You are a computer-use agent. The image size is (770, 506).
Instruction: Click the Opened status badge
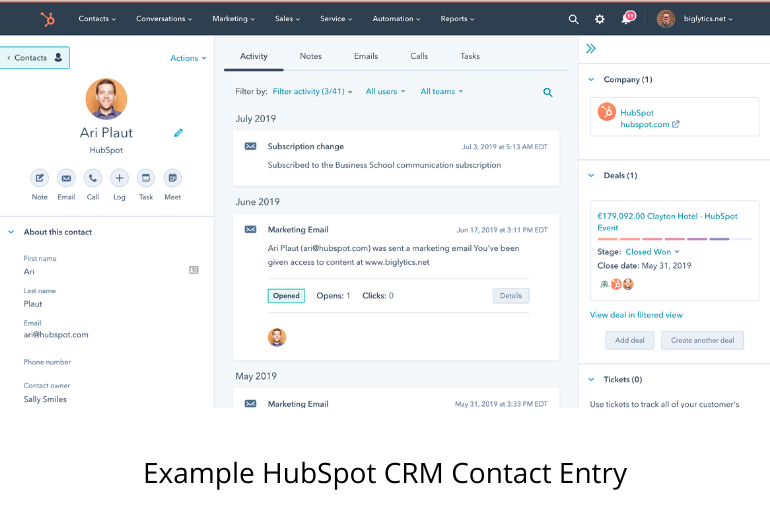click(286, 296)
